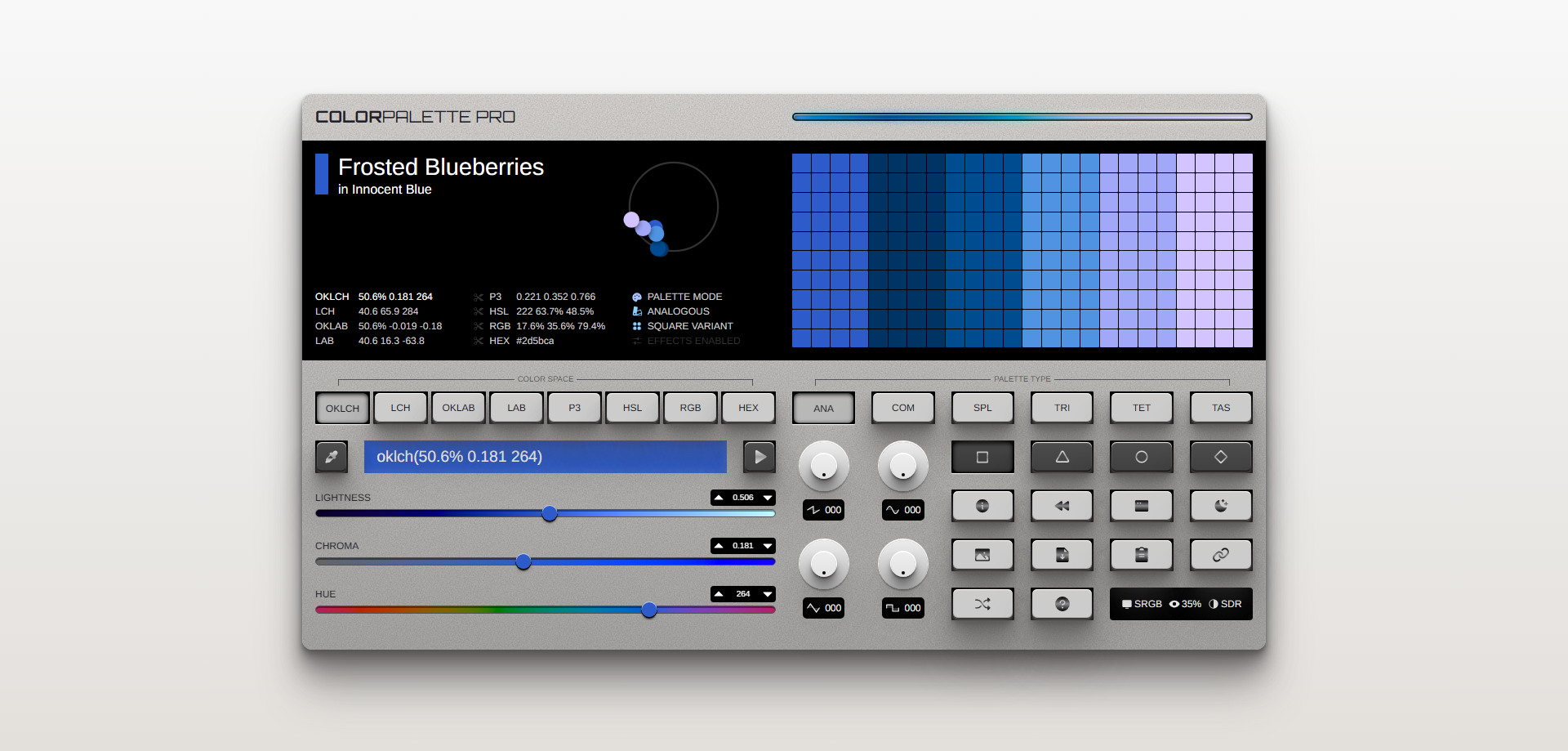Viewport: 1568px width, 751px height.
Task: Shuffle the palette colors
Action: tap(982, 604)
